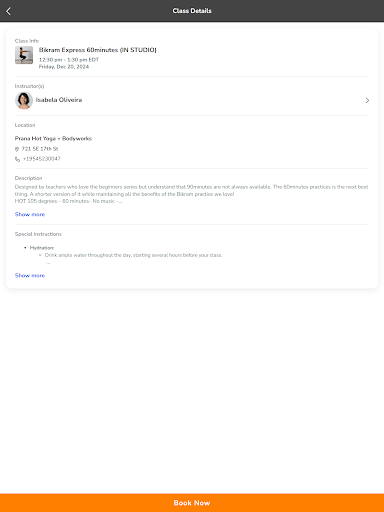Tap the Book Now button
384x512 pixels.
pos(192,503)
